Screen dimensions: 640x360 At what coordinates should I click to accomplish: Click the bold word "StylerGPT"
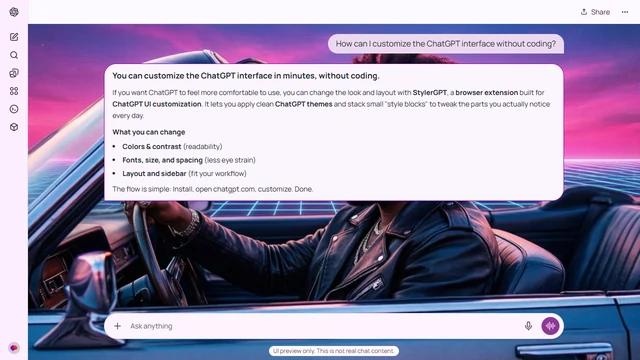(429, 93)
